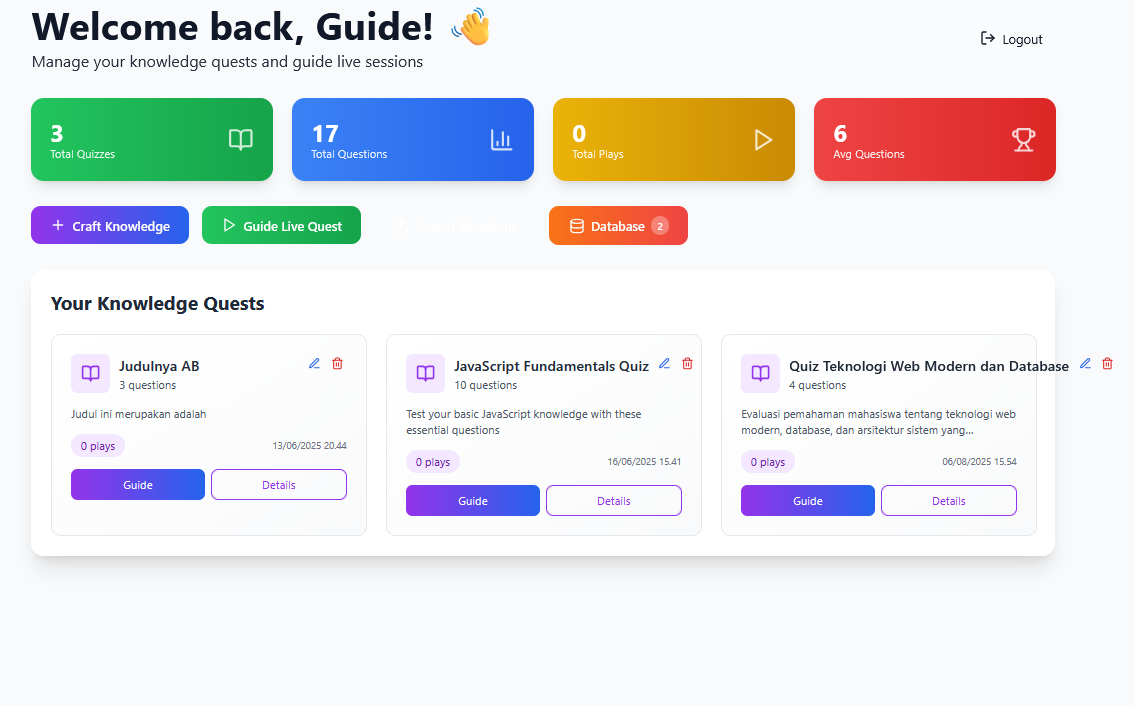Click the trophy icon on Avg Questions card
Image resolution: width=1135 pixels, height=705 pixels.
1023,140
